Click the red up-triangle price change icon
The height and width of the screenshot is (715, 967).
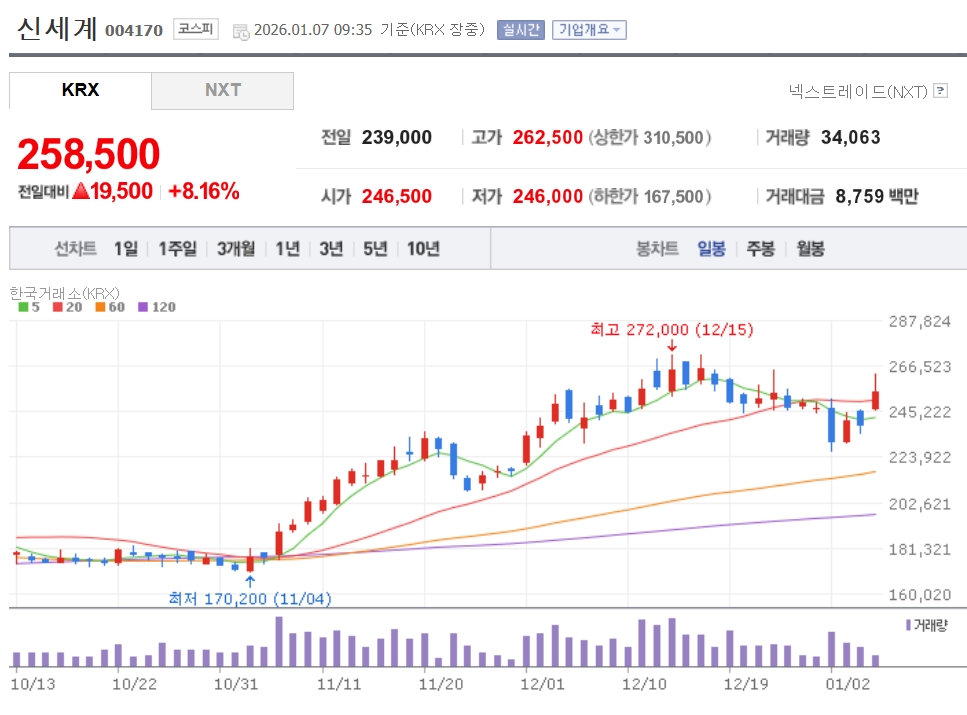coord(81,191)
